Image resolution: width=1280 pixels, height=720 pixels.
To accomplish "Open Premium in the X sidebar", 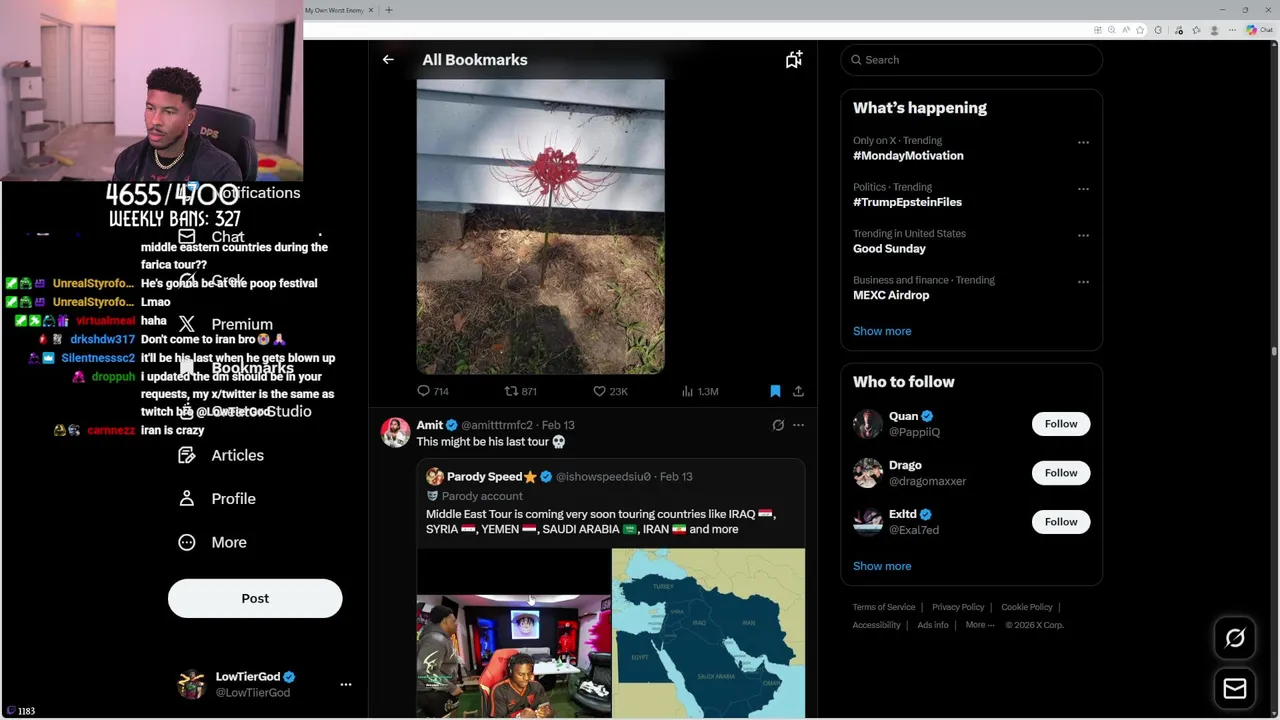I will click(x=225, y=324).
